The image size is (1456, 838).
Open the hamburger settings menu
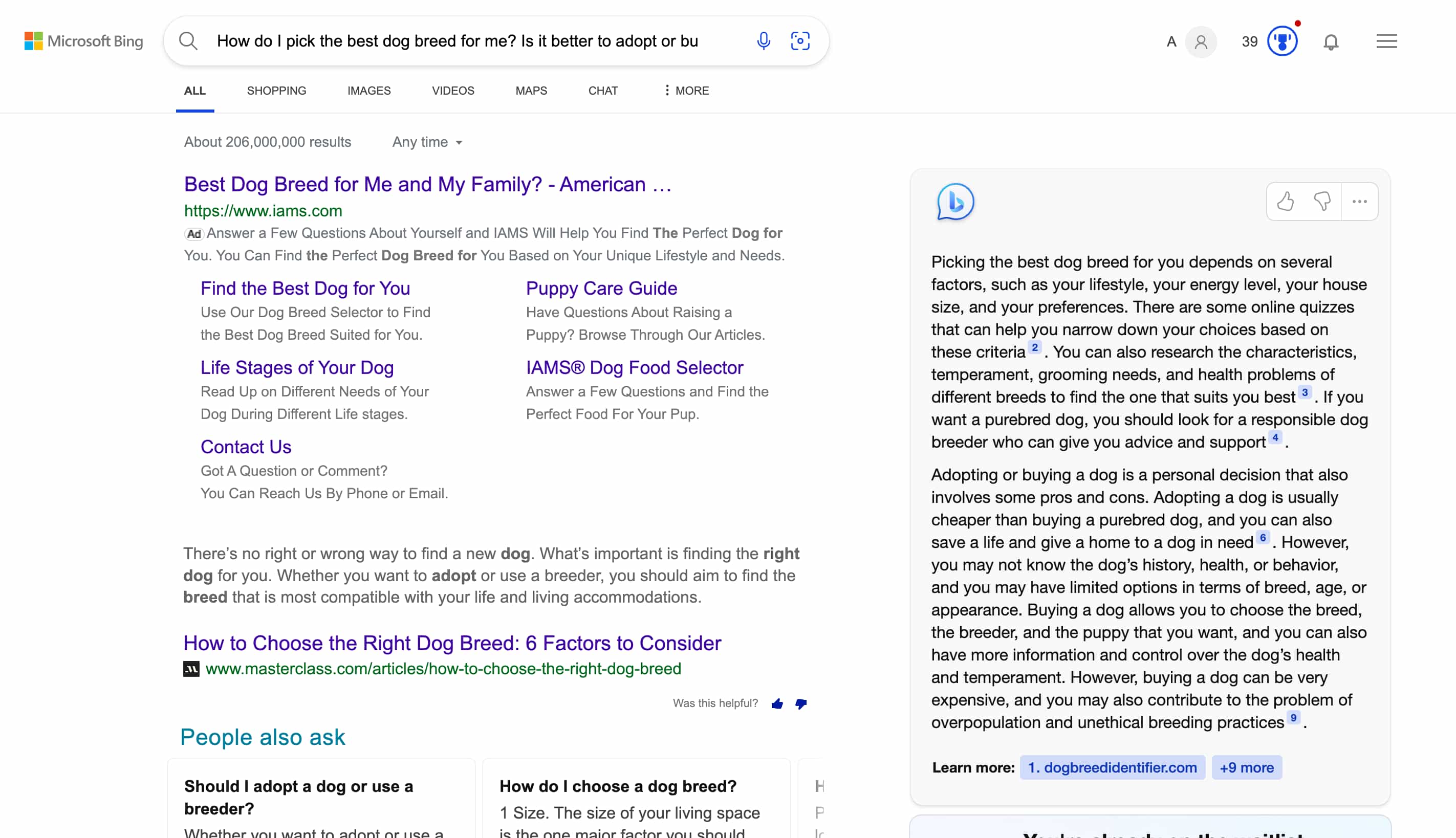[1386, 41]
